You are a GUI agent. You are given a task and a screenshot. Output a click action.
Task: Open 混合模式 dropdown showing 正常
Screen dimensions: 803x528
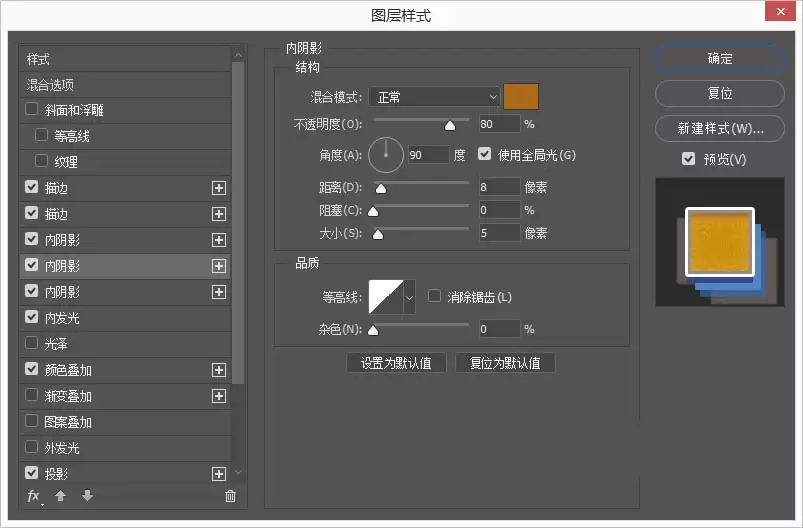pyautogui.click(x=434, y=97)
